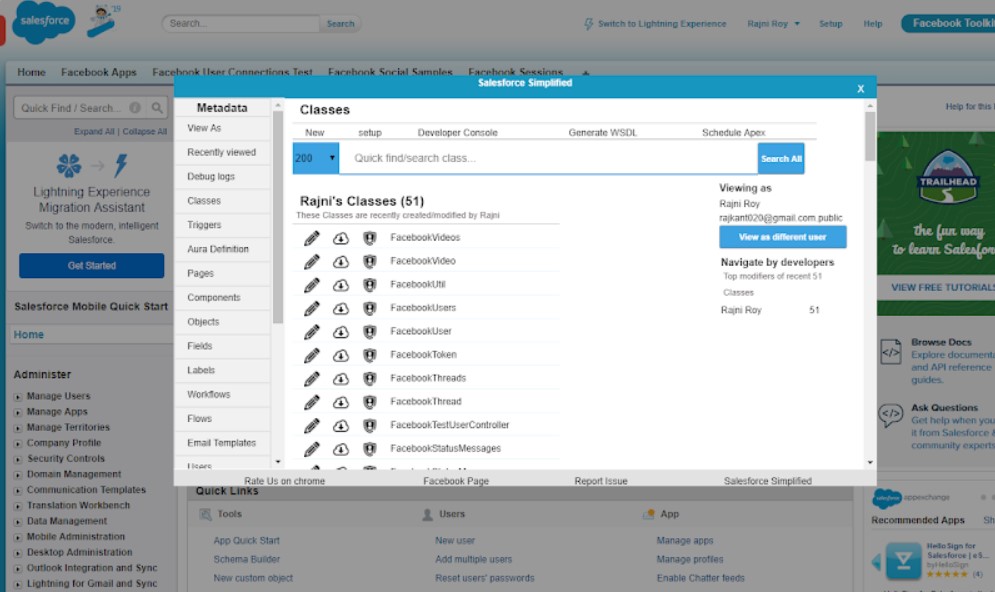
Task: Click the shield icon for FacebookUsers
Action: tap(369, 308)
